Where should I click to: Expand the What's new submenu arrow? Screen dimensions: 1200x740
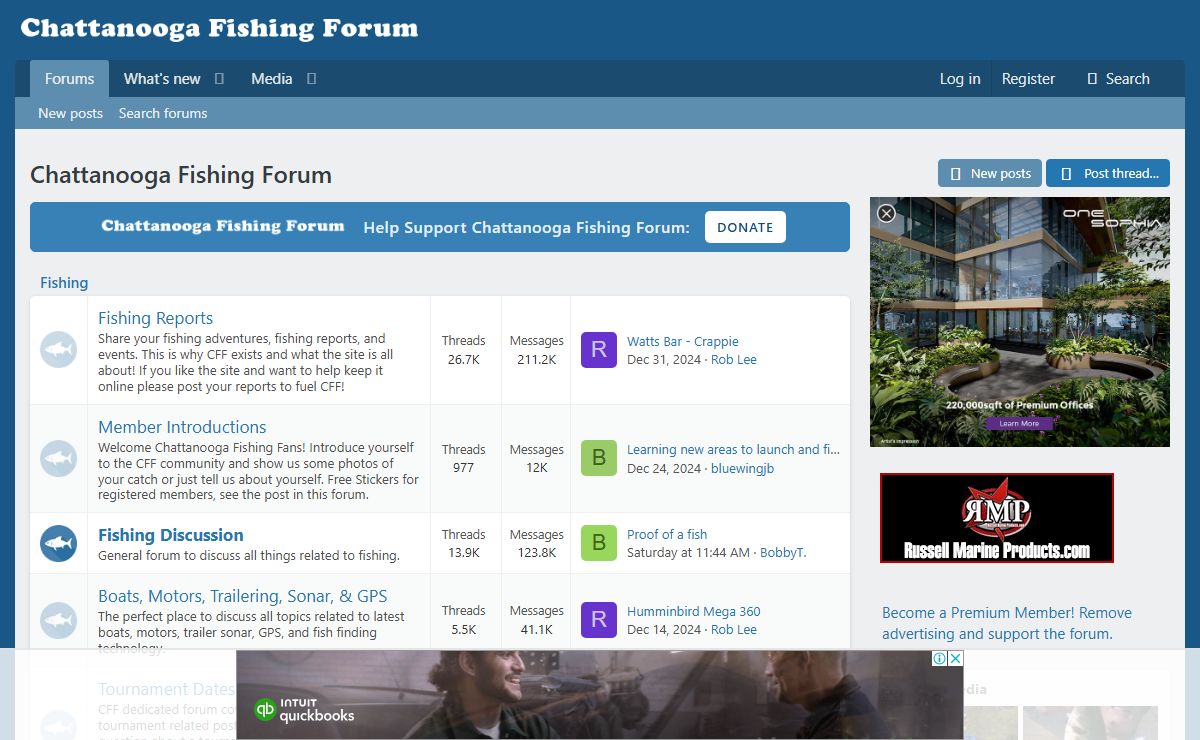point(219,79)
